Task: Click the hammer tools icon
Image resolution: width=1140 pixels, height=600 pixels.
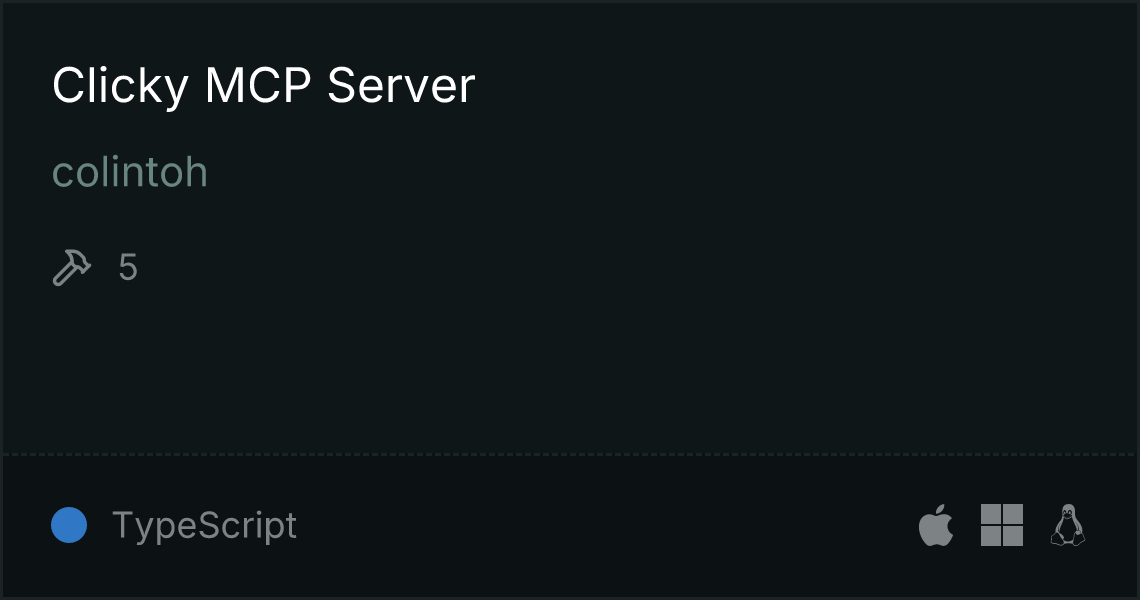Action: click(x=72, y=268)
